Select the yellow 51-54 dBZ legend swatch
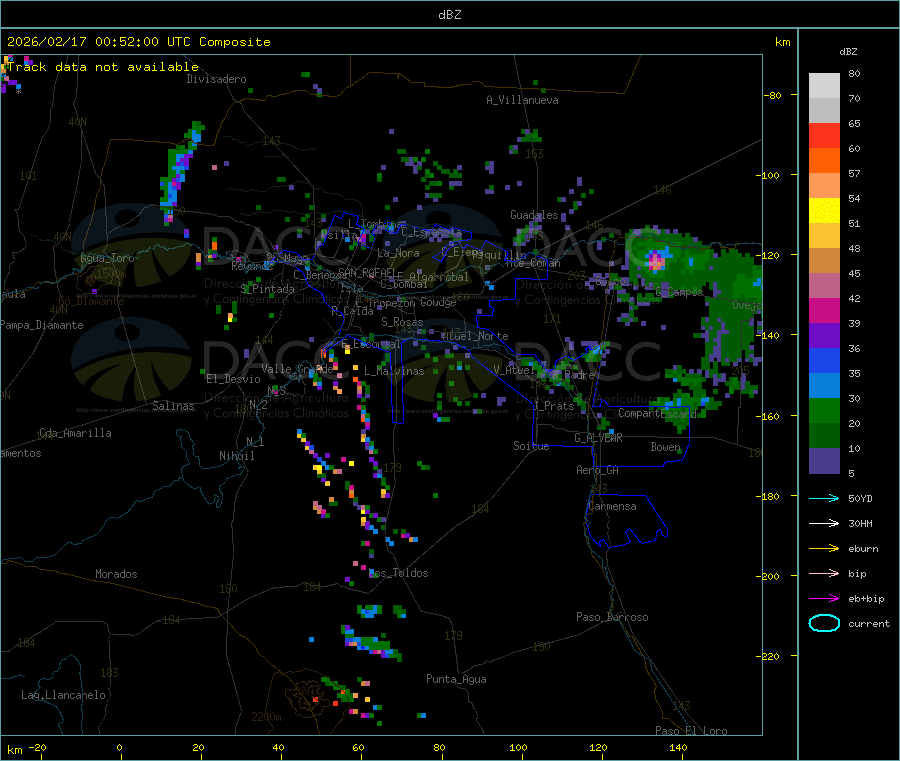 824,211
